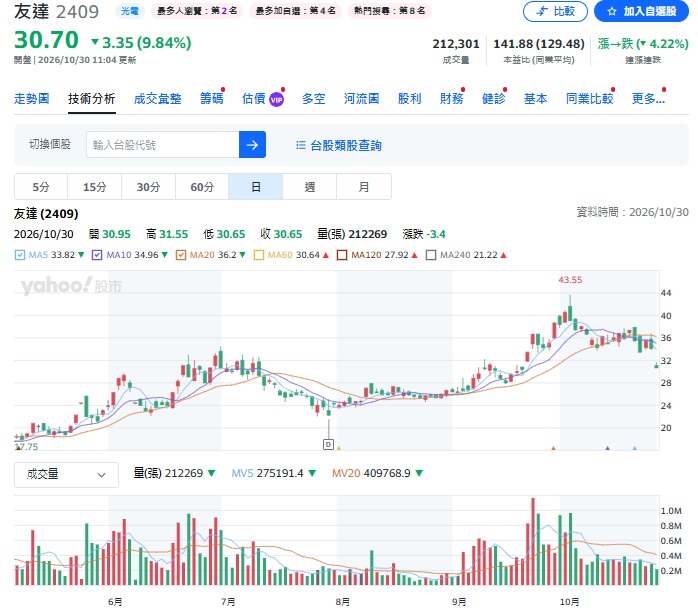Viewport: 698px width, 613px height.
Task: Click the 212,301 成交量 value
Action: [x=456, y=44]
